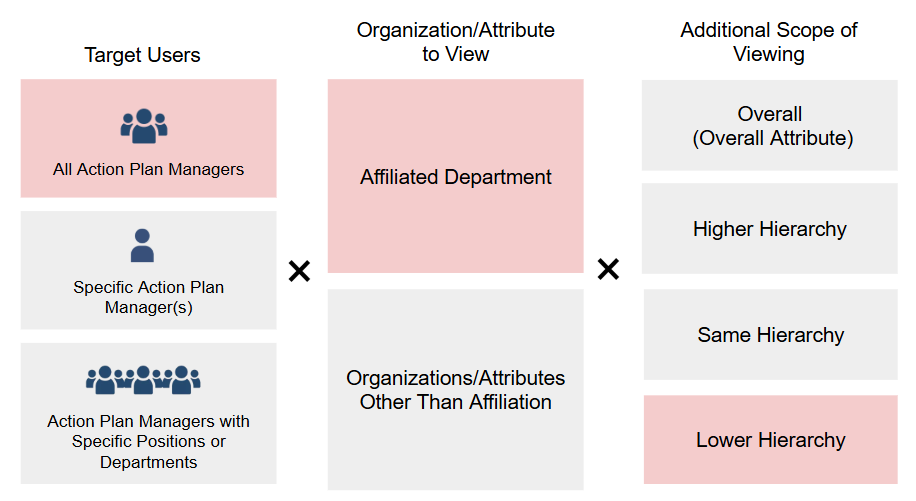Click the Organization/Attribute to View heading
The height and width of the screenshot is (501, 916).
point(455,42)
